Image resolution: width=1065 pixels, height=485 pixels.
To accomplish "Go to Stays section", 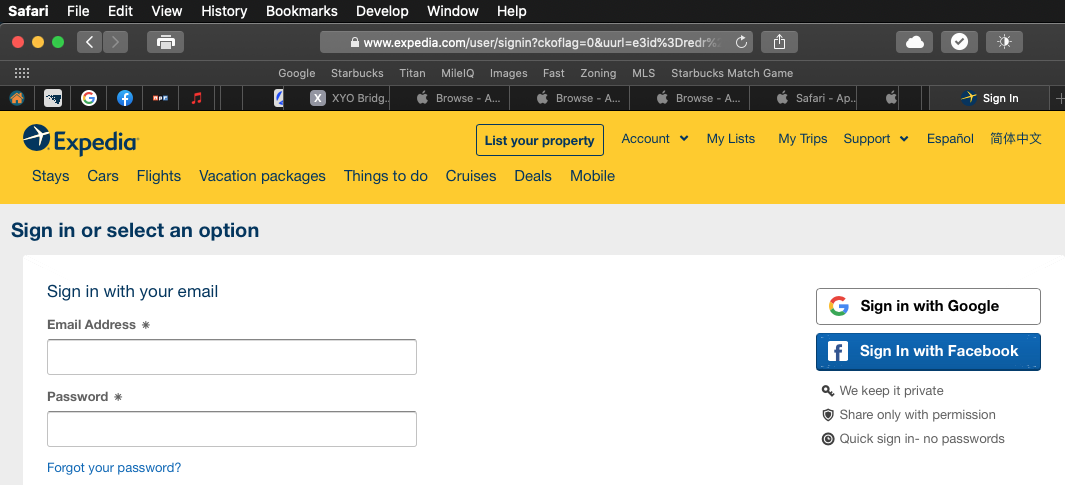I will pyautogui.click(x=50, y=176).
